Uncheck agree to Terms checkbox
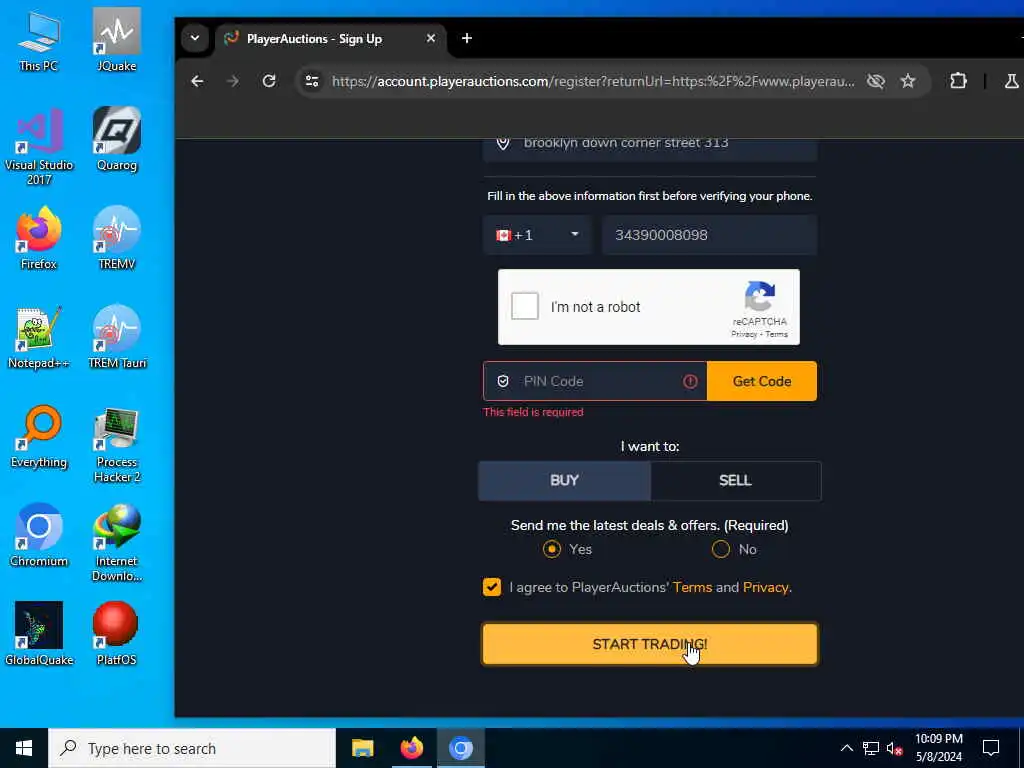Screen dimensions: 1024x768 492,587
